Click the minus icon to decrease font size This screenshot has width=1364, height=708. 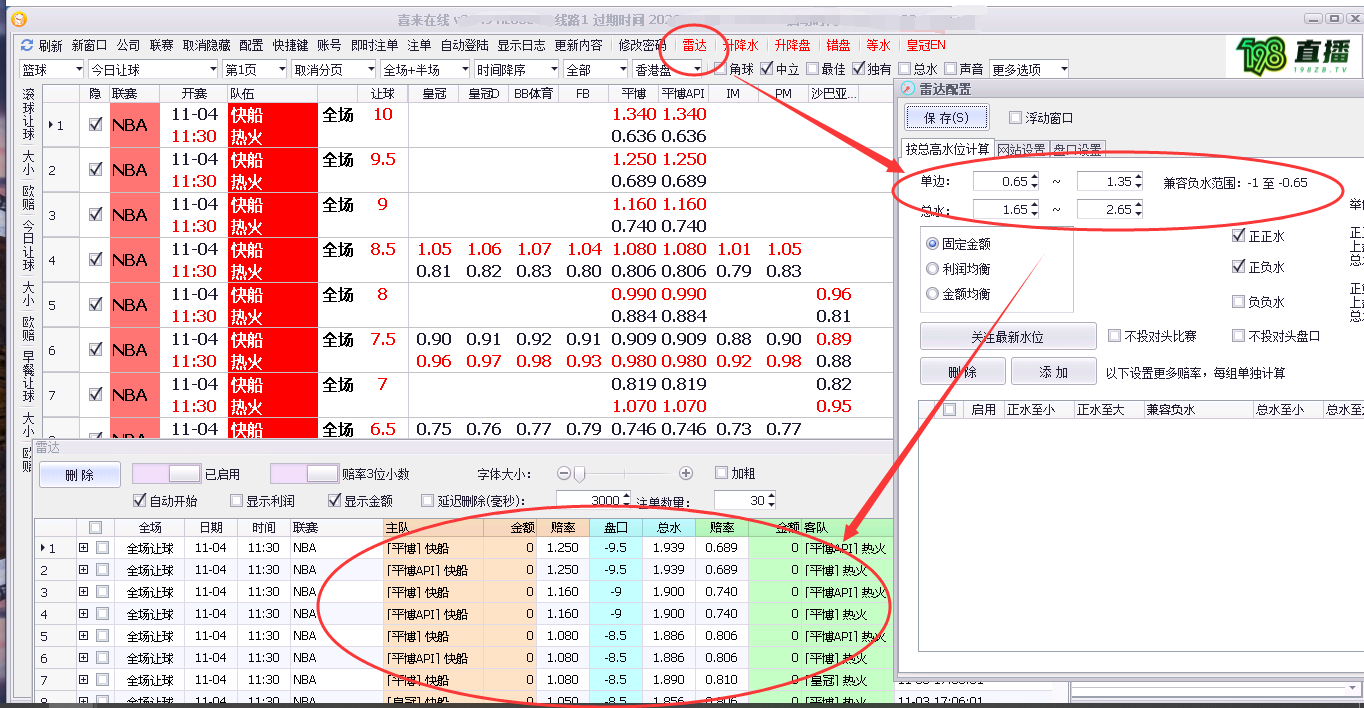(x=563, y=473)
